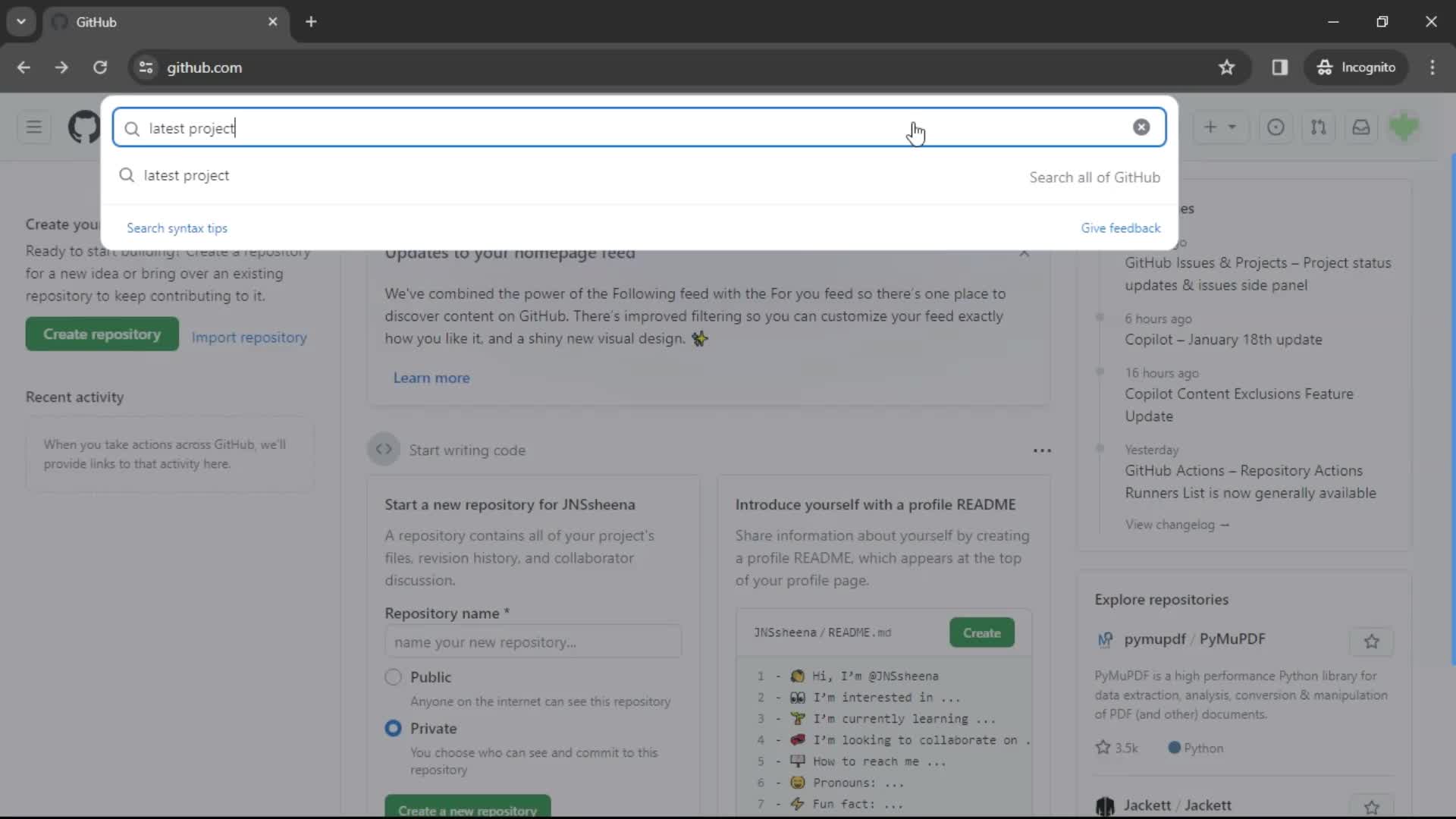This screenshot has width=1456, height=819.
Task: Click the hamburger menu icon
Action: point(33,127)
